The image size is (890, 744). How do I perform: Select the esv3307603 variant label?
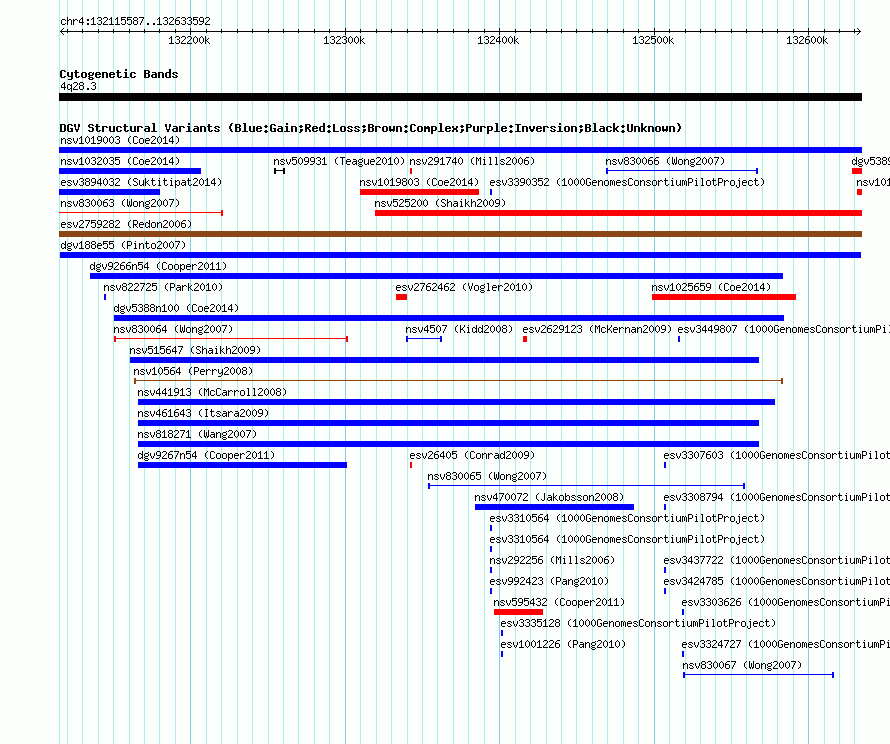(776, 455)
